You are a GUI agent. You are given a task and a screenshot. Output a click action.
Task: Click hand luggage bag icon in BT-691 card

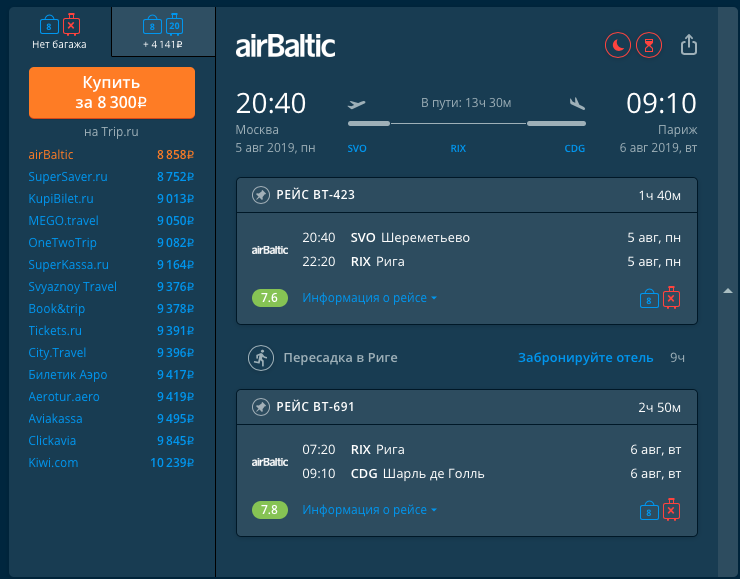(649, 511)
